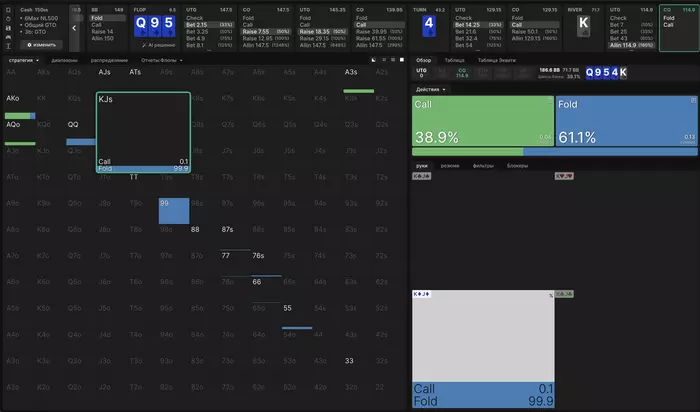700x412 pixels.
Task: Open the Действия dropdown
Action: point(430,90)
